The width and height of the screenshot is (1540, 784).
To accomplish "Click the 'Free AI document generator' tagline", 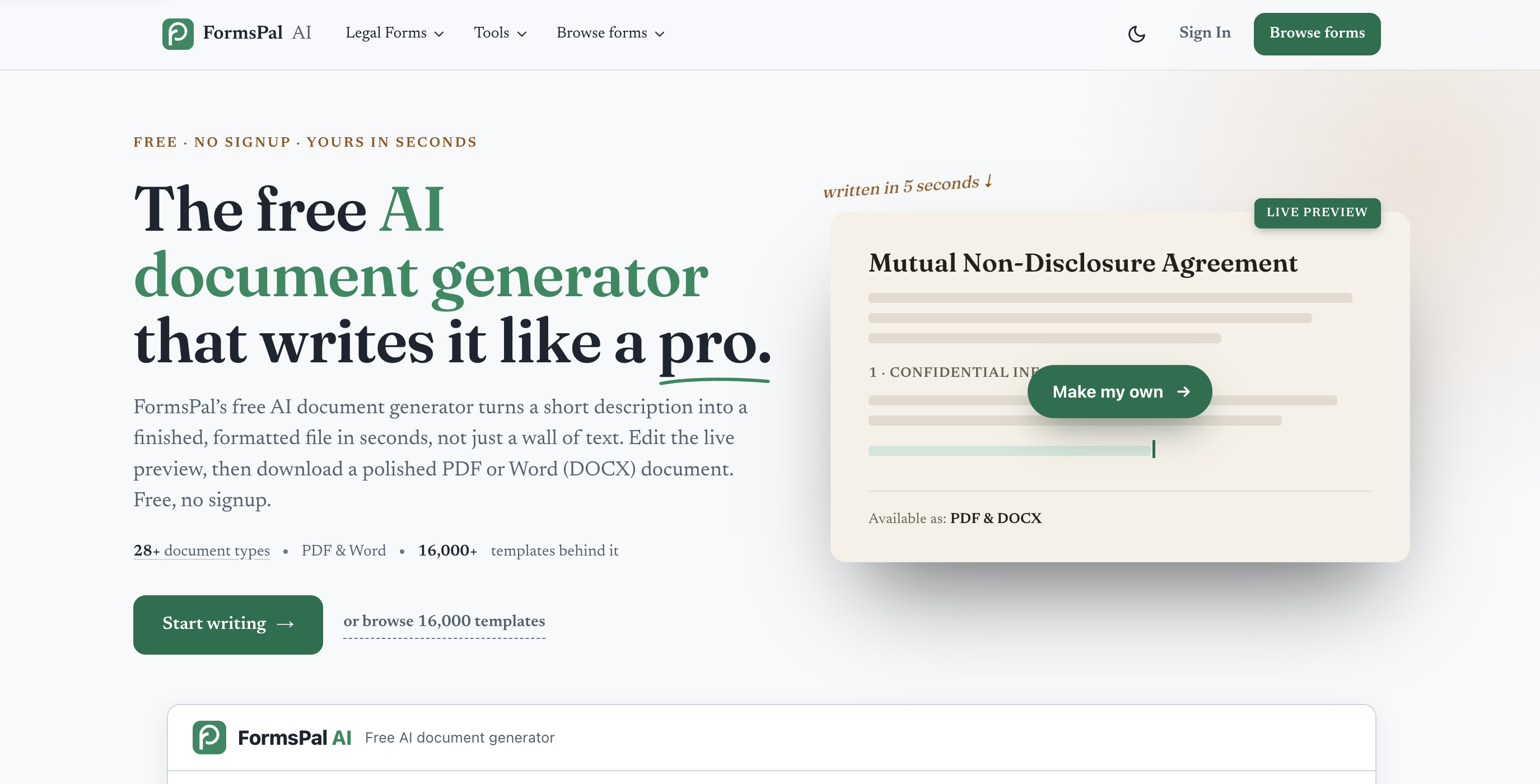I will point(460,738).
